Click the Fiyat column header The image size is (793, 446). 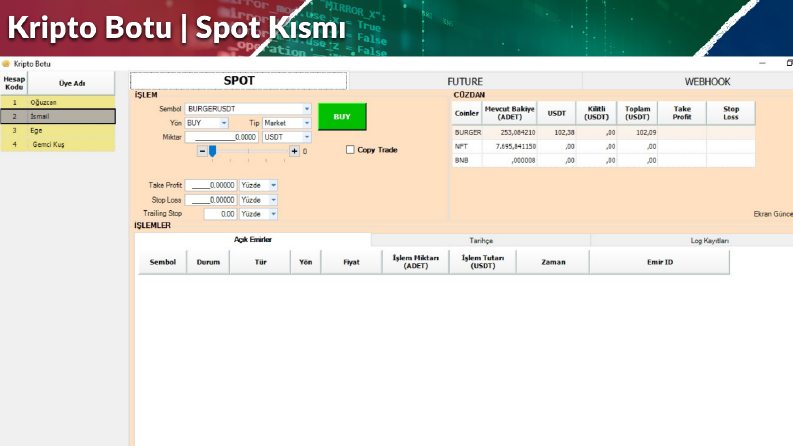pyautogui.click(x=351, y=262)
